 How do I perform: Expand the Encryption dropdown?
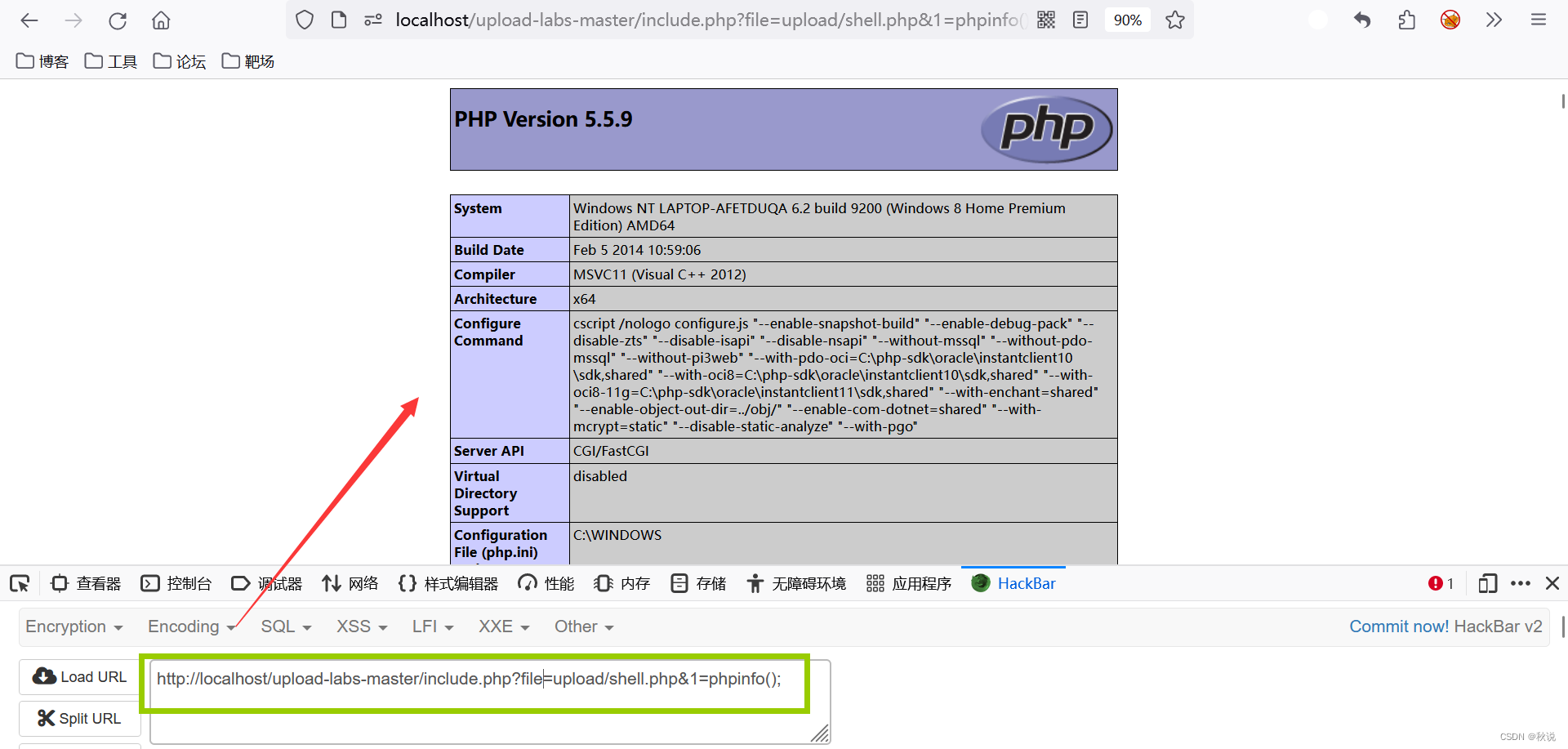click(73, 626)
